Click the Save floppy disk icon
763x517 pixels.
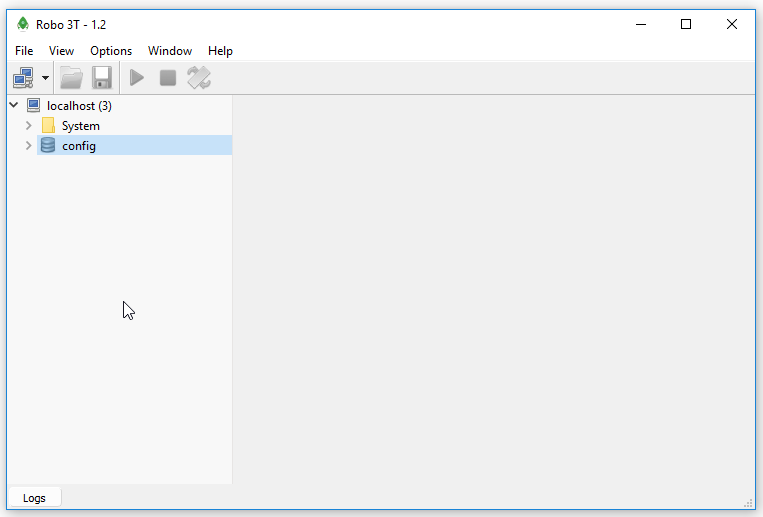(x=102, y=78)
